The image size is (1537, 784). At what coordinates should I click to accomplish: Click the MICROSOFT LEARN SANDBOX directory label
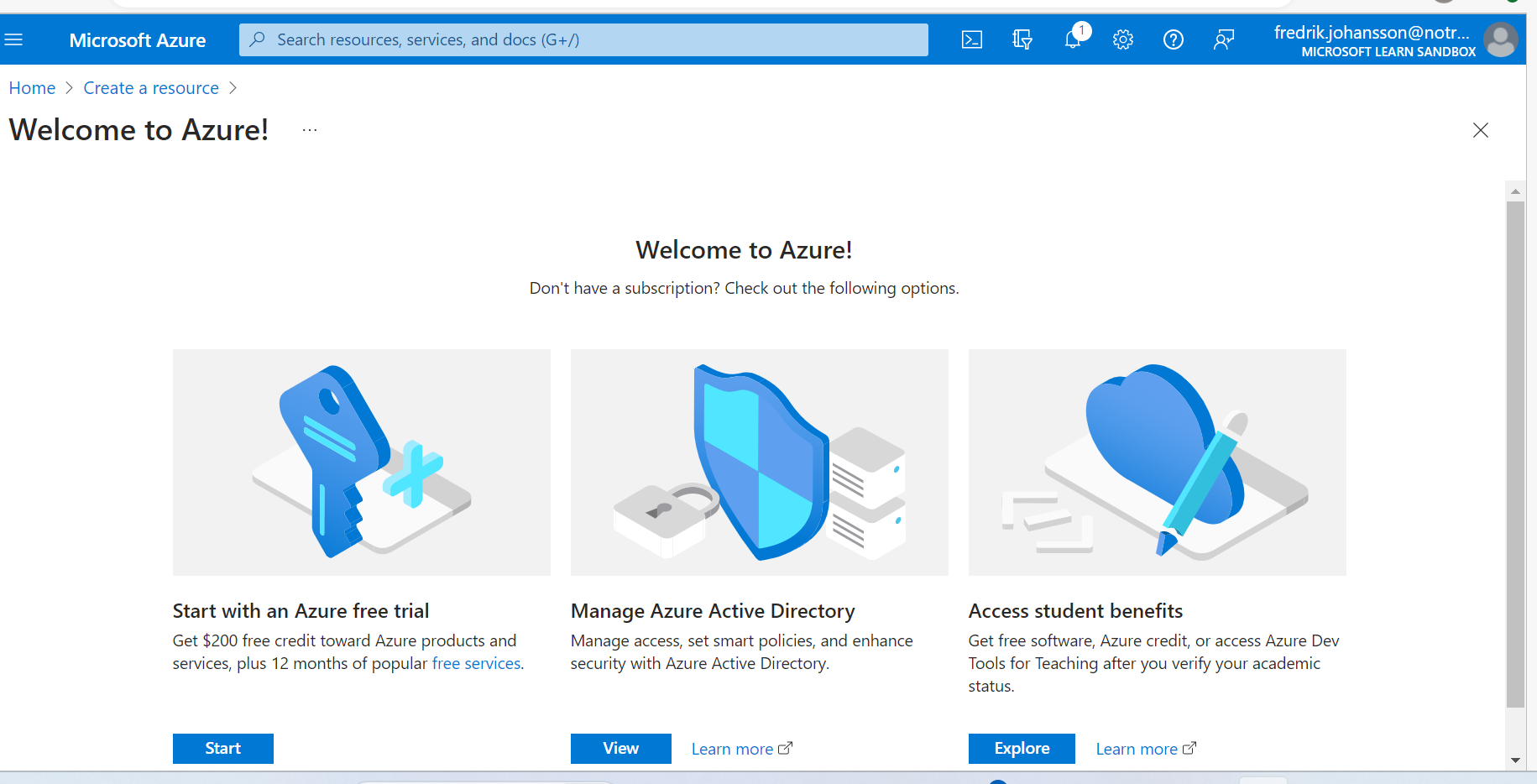(x=1388, y=52)
